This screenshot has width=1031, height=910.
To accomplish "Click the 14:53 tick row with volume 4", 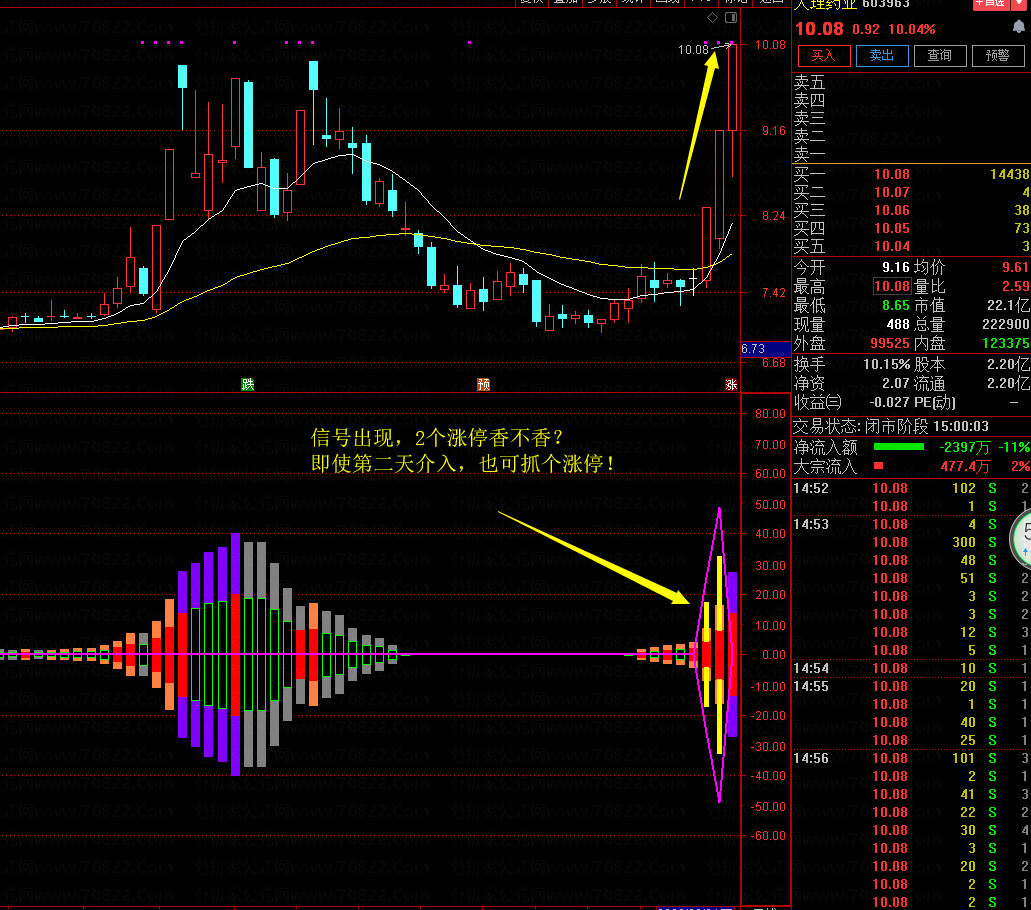I will pos(911,525).
